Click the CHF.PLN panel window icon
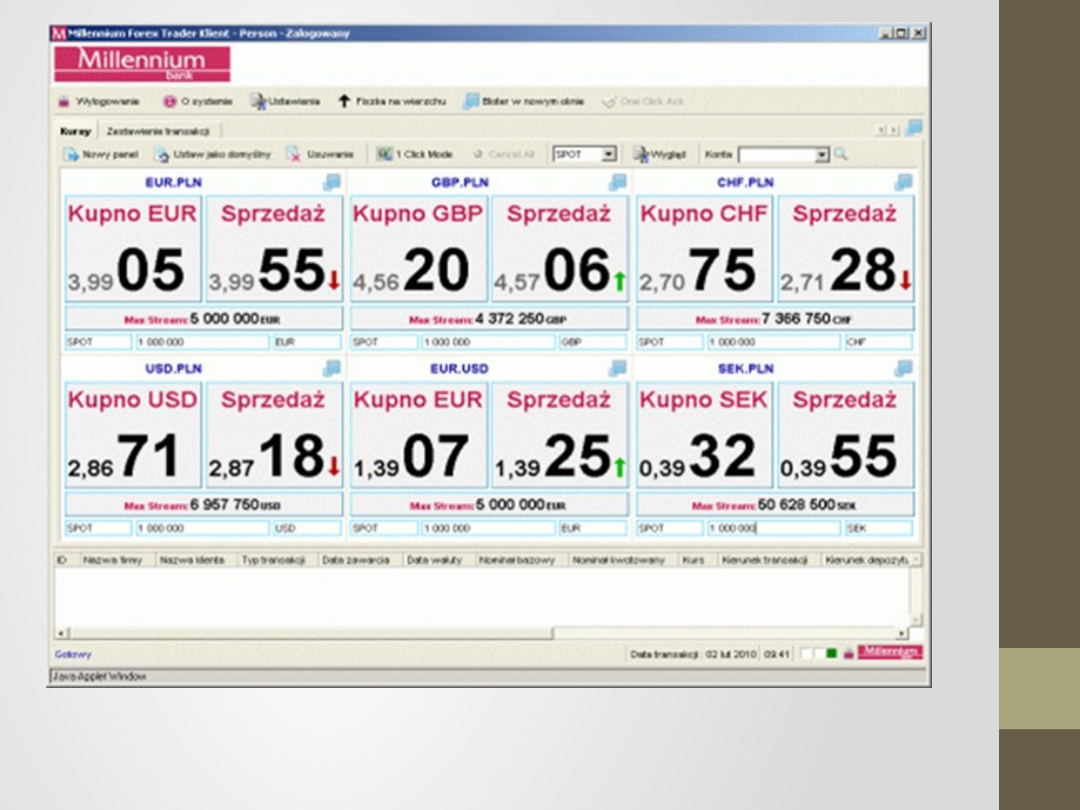The width and height of the screenshot is (1080, 810). click(903, 182)
